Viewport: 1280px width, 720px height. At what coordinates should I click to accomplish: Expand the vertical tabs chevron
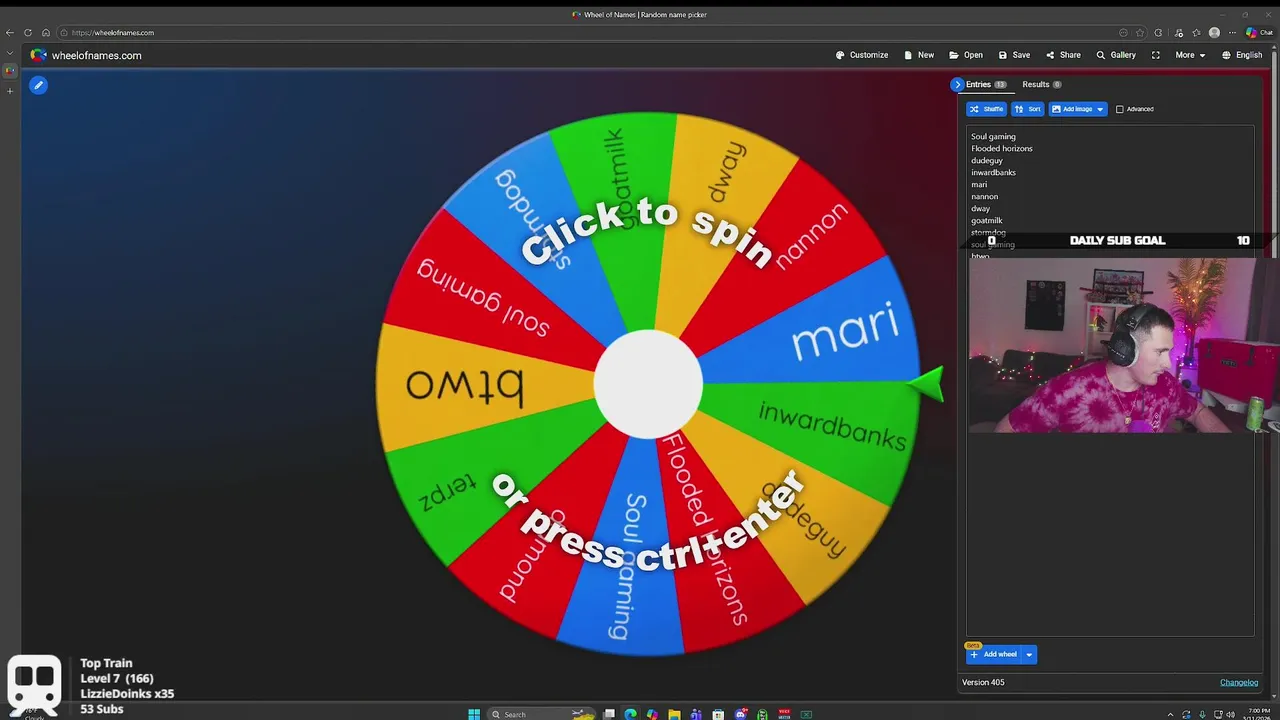tap(10, 53)
